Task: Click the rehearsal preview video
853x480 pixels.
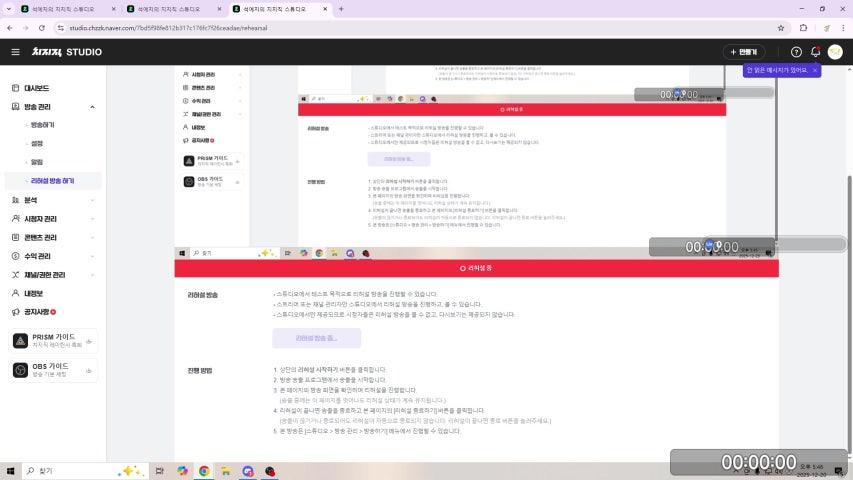Action: point(477,162)
